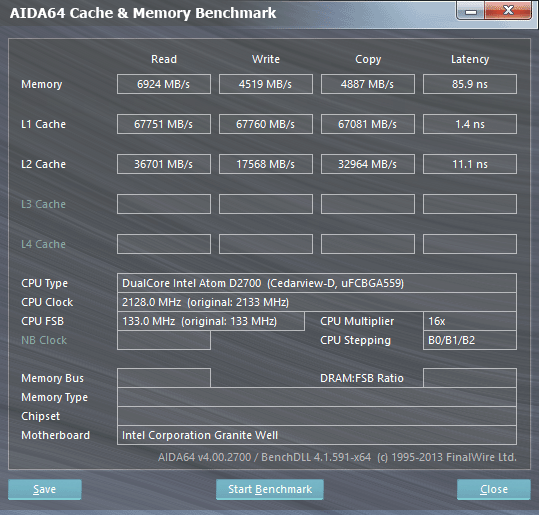Click the empty L3 Cache Copy field
539x515 pixels.
tap(368, 204)
